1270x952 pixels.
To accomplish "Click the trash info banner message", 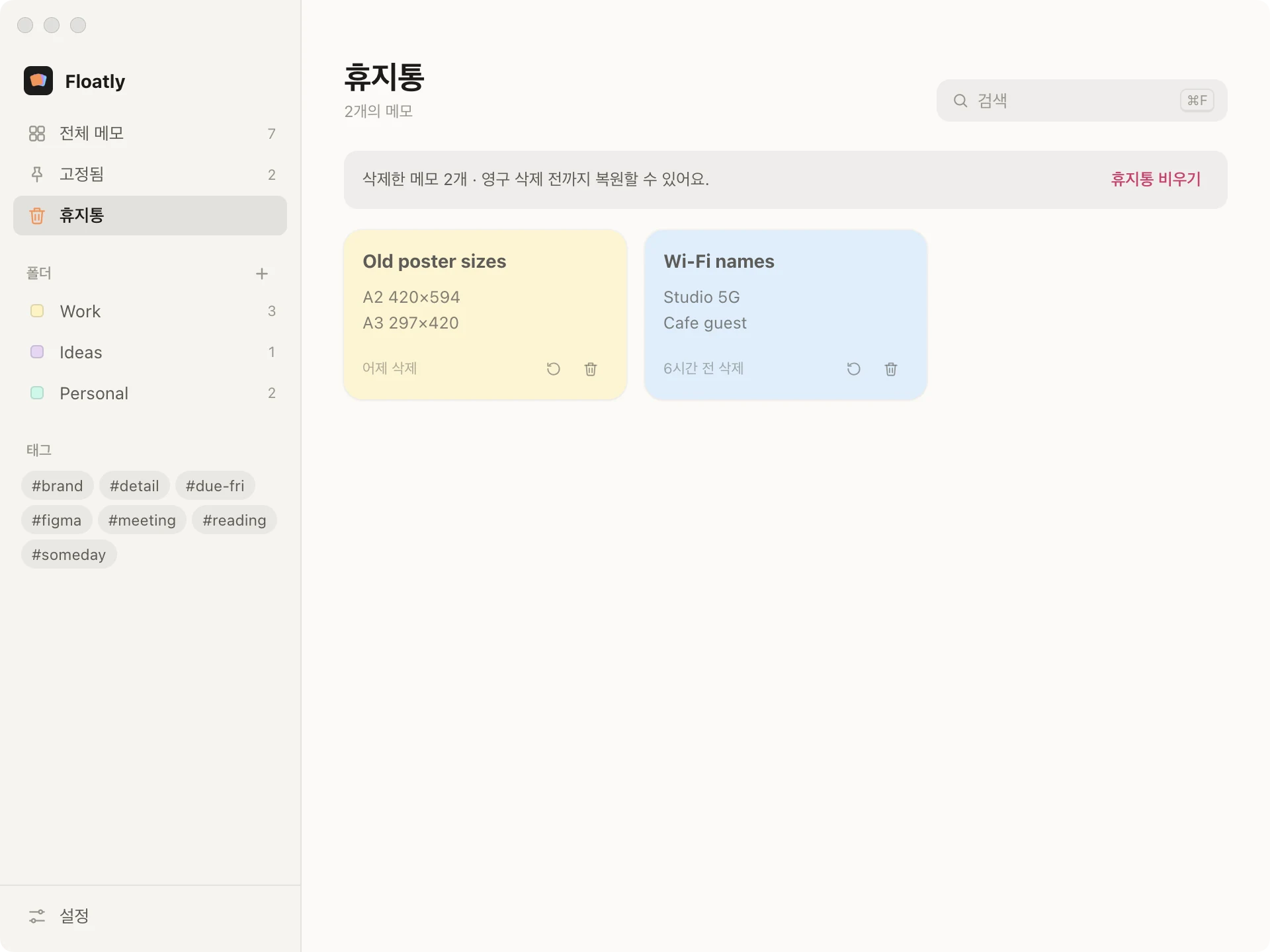I will click(536, 179).
